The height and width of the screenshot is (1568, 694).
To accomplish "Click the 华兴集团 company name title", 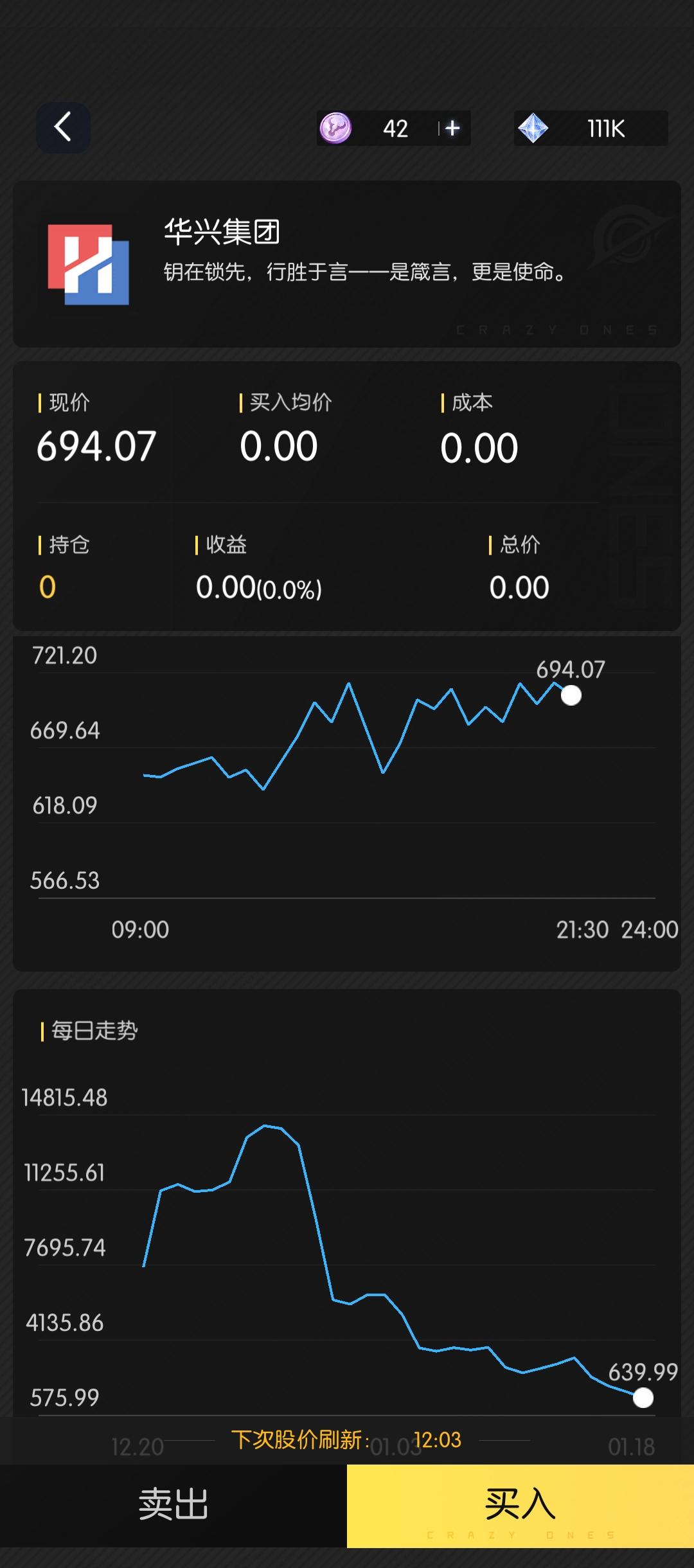I will 222,232.
